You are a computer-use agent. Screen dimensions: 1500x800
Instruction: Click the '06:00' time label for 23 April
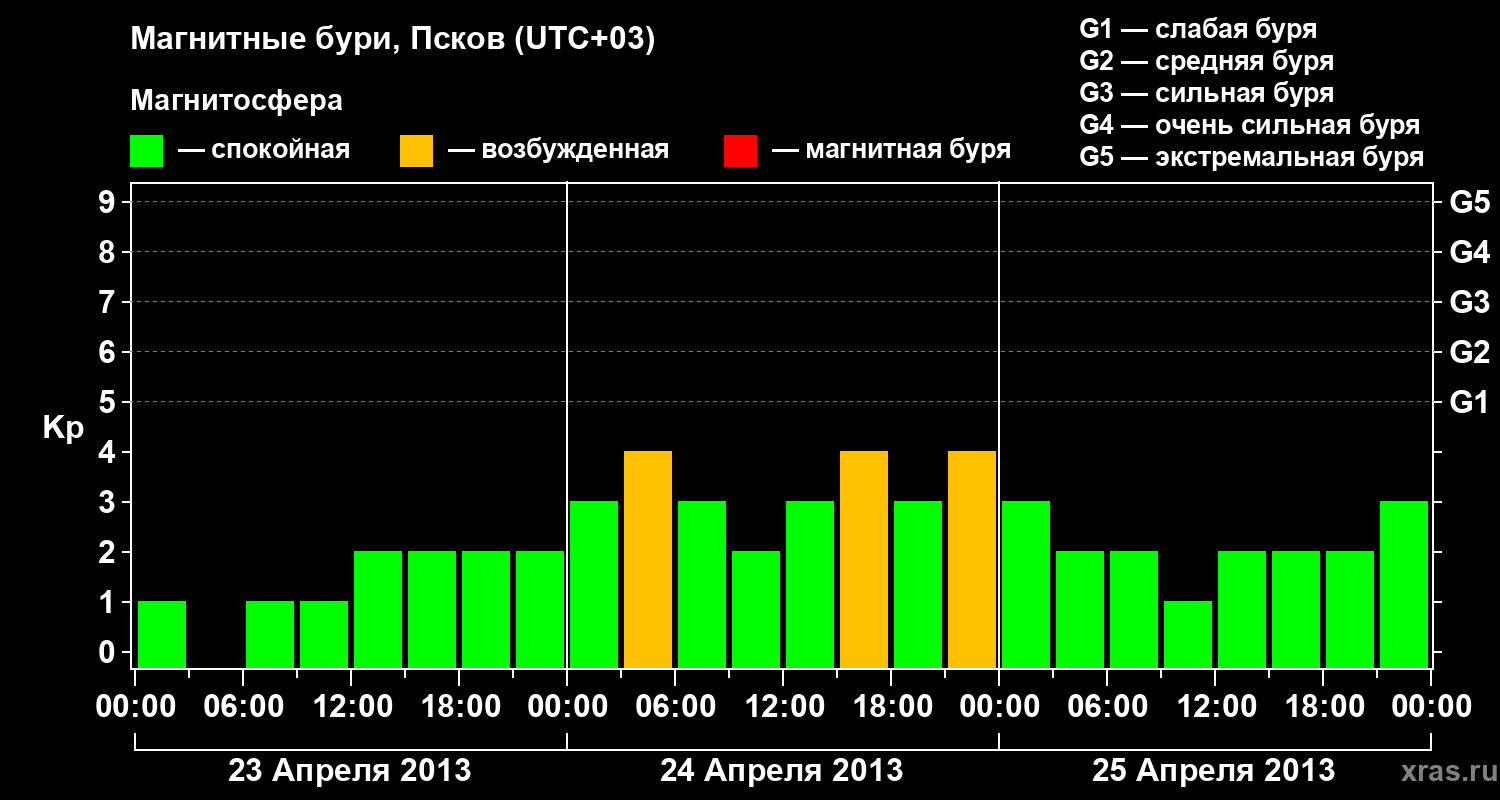tap(243, 707)
